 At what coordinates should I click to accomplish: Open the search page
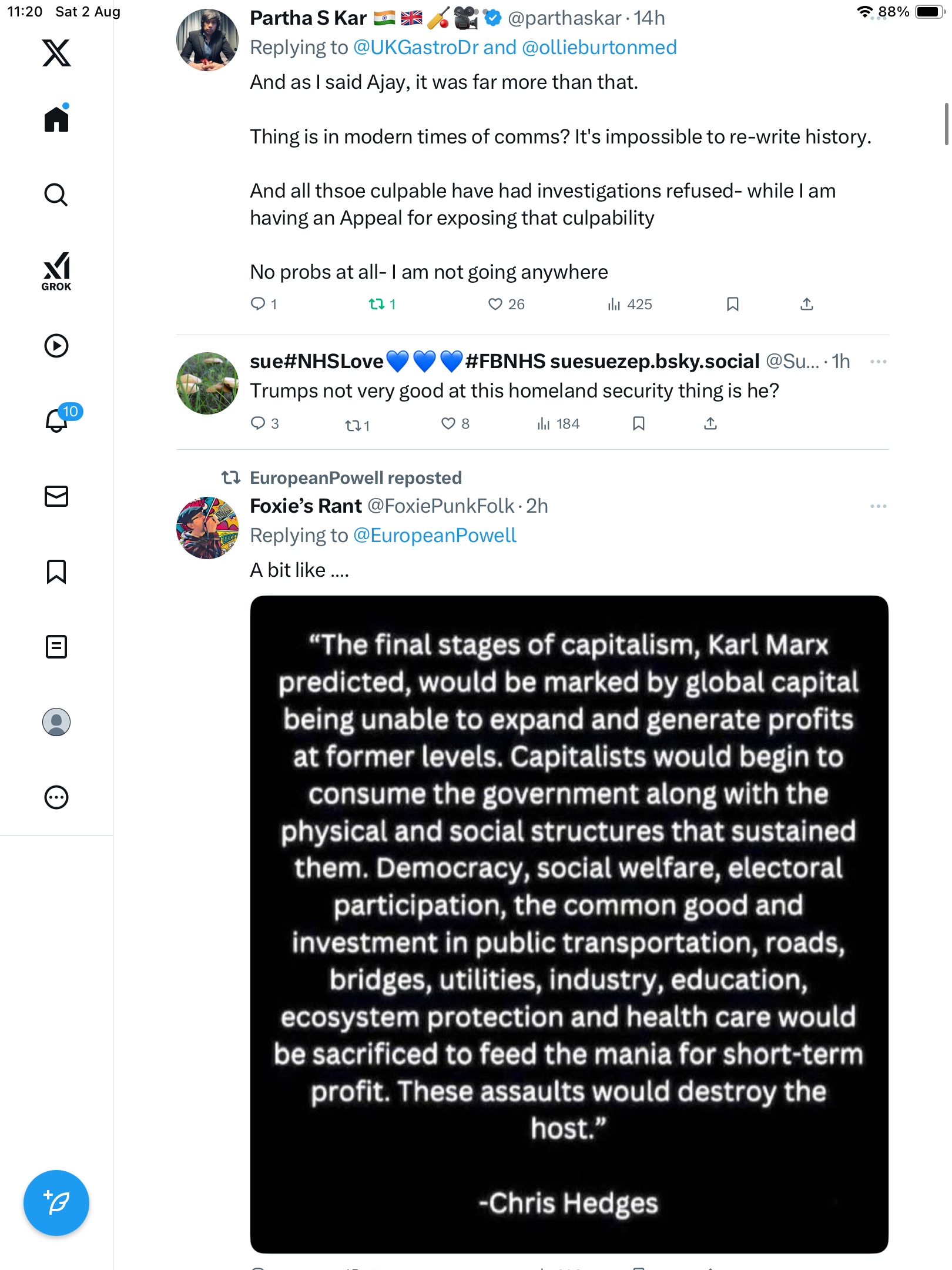click(56, 195)
